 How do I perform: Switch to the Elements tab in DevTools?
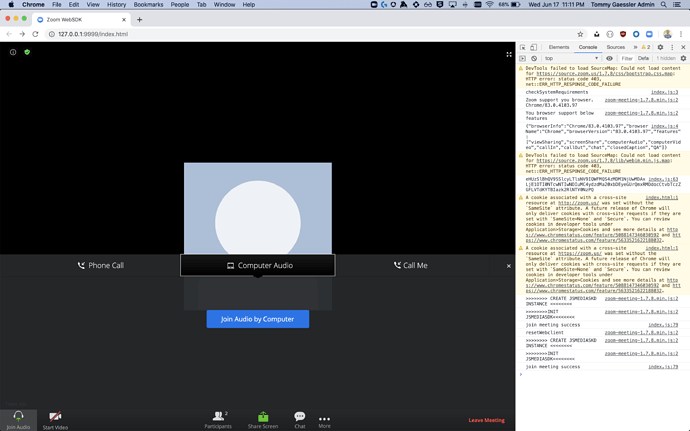pos(559,47)
